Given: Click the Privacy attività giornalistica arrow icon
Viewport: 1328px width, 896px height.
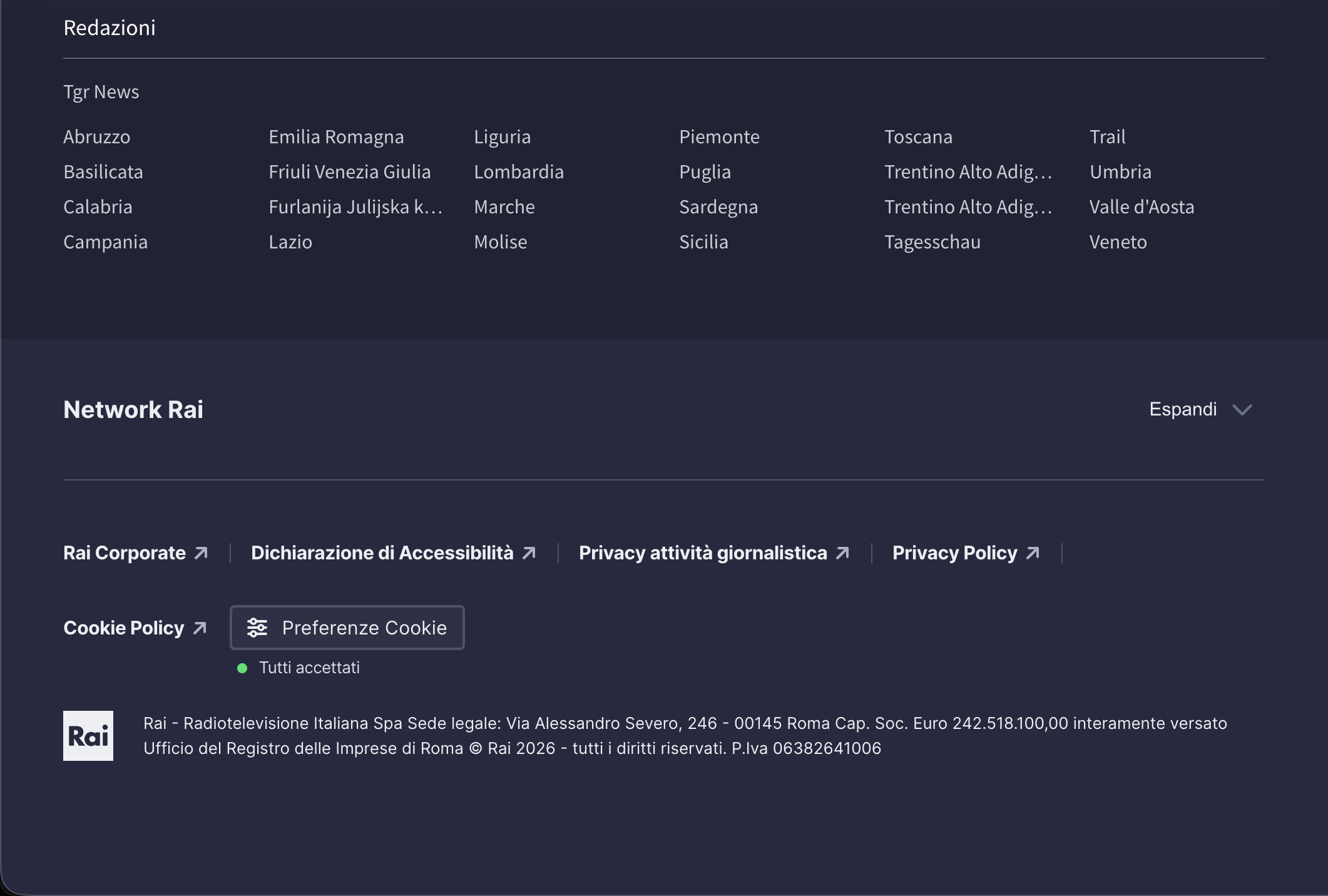Looking at the screenshot, I should (842, 553).
